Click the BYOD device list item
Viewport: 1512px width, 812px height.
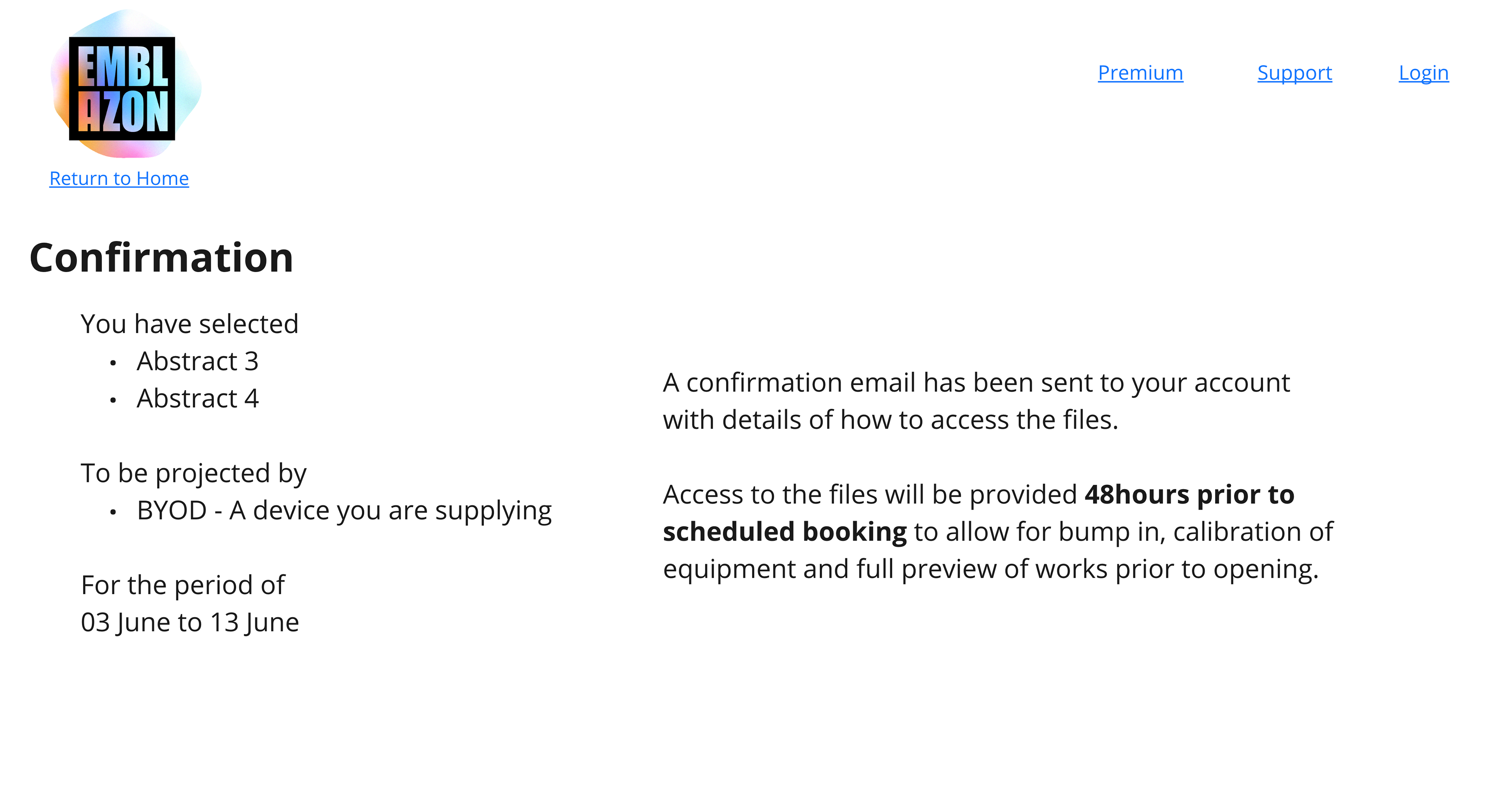click(344, 511)
